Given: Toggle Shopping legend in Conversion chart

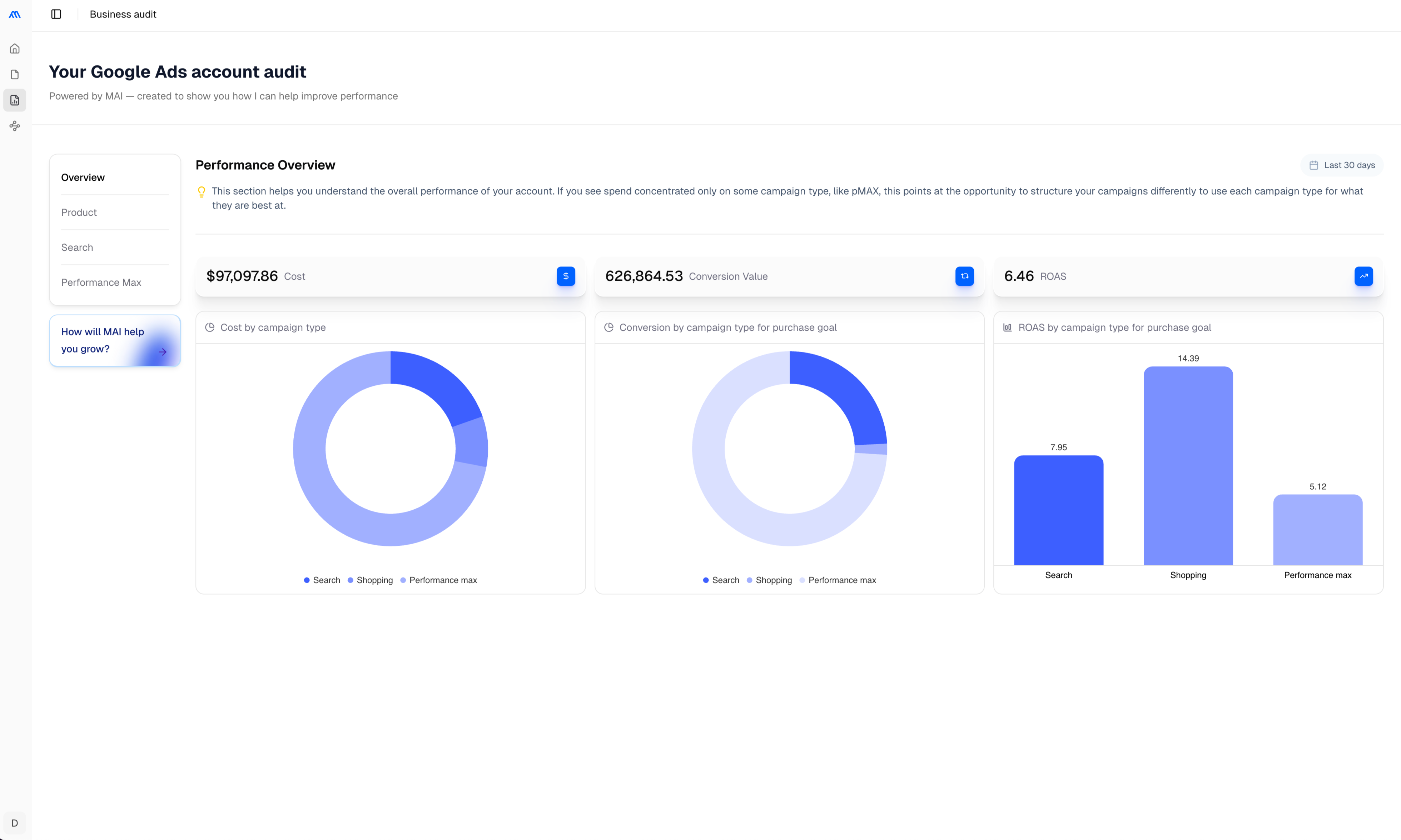Looking at the screenshot, I should [x=769, y=580].
